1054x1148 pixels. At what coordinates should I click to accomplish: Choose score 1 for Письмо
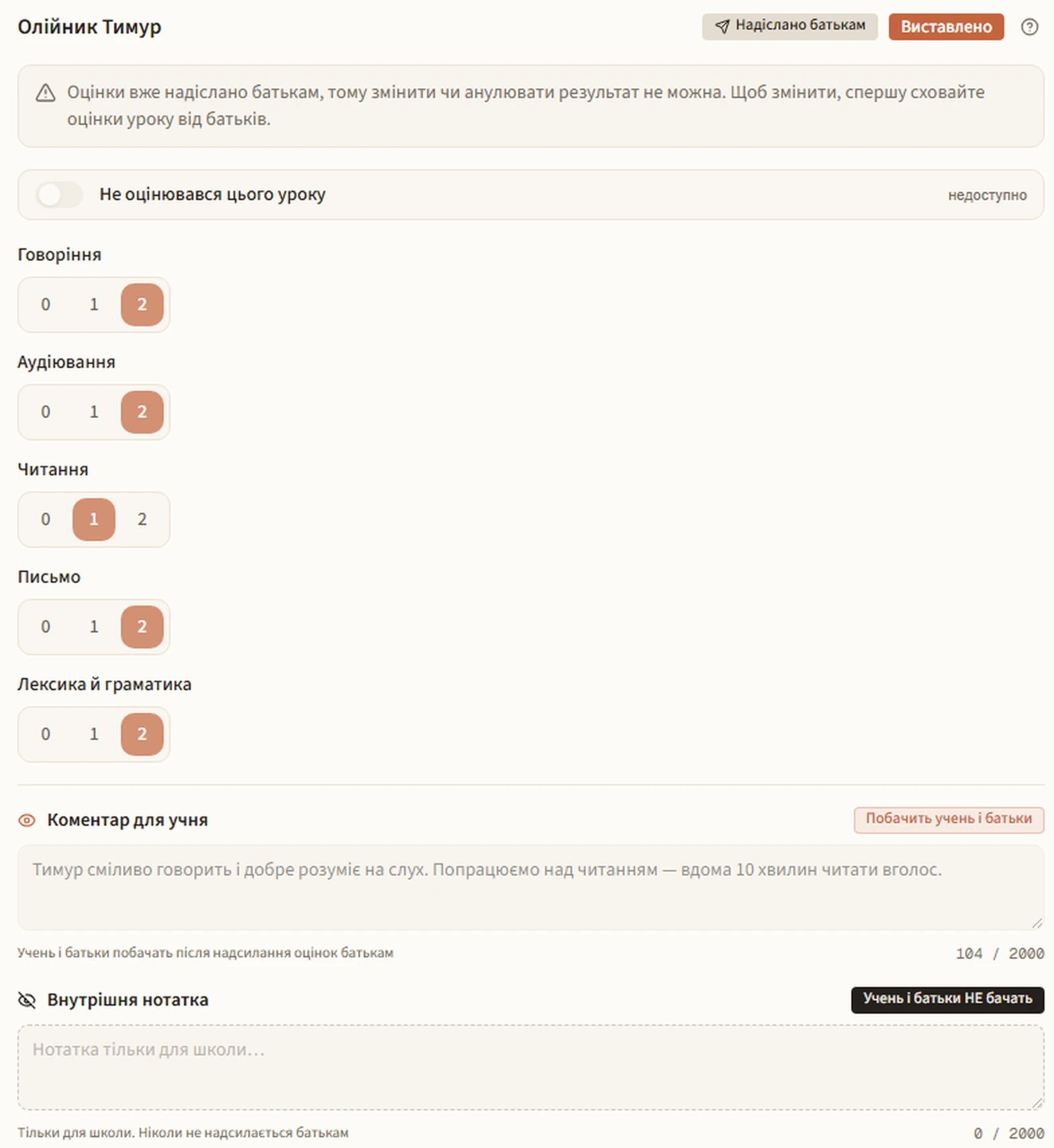[94, 626]
